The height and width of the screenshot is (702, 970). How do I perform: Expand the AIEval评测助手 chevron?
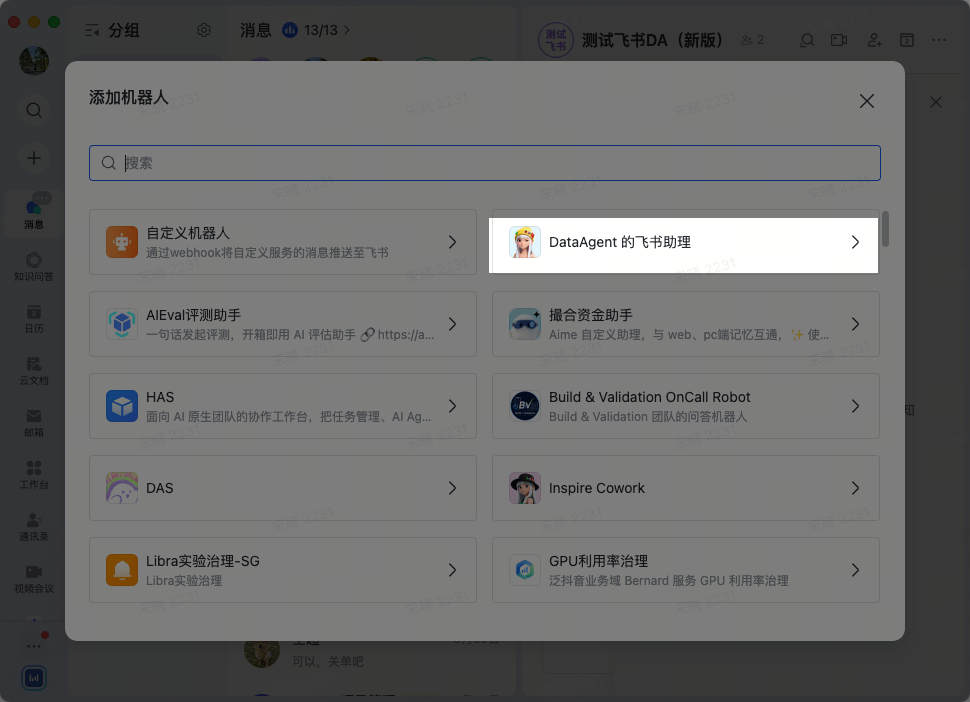(x=452, y=323)
